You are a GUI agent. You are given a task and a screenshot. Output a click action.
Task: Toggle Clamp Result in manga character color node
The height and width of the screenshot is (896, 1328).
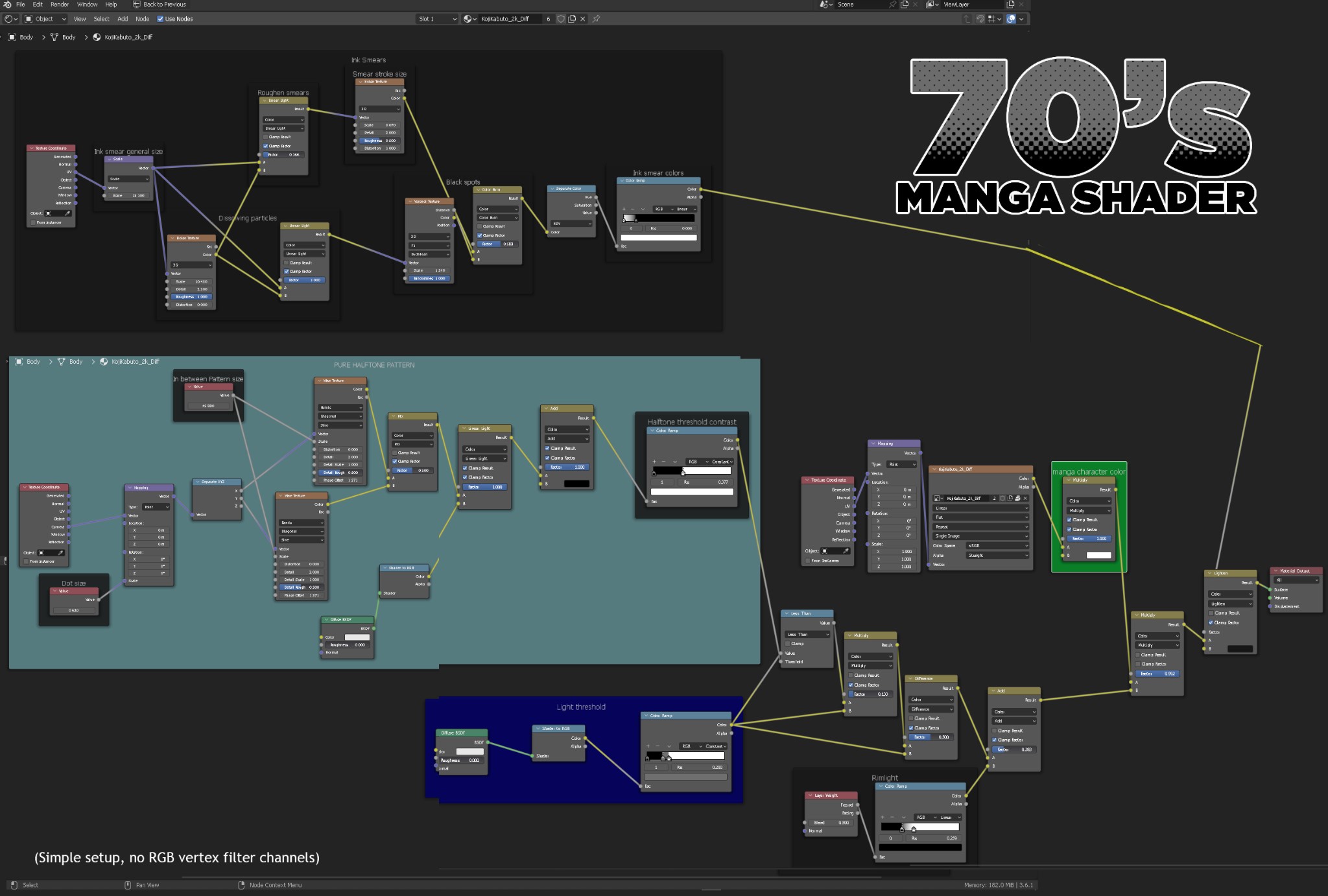[x=1069, y=520]
